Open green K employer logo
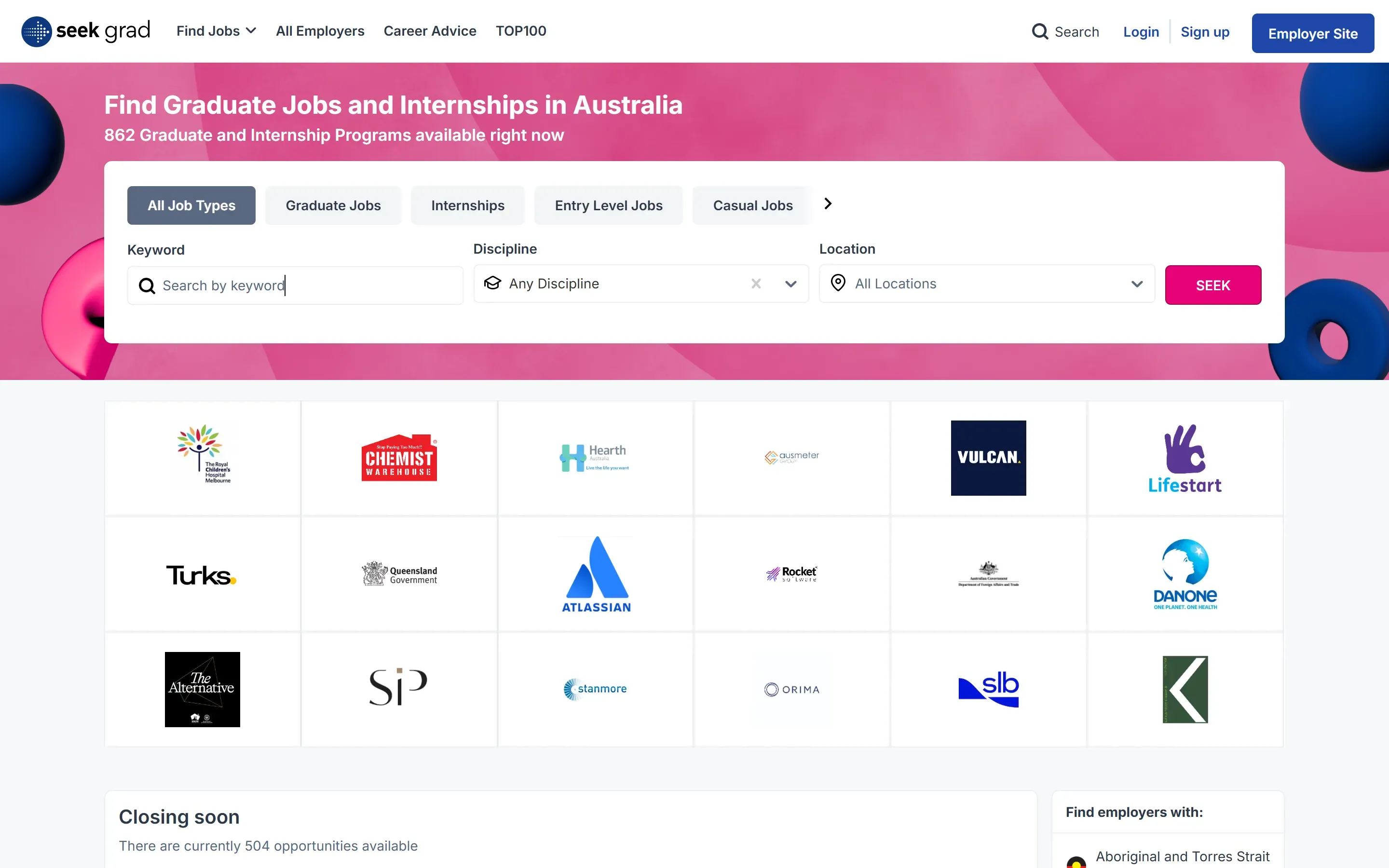Image resolution: width=1389 pixels, height=868 pixels. 1185,690
